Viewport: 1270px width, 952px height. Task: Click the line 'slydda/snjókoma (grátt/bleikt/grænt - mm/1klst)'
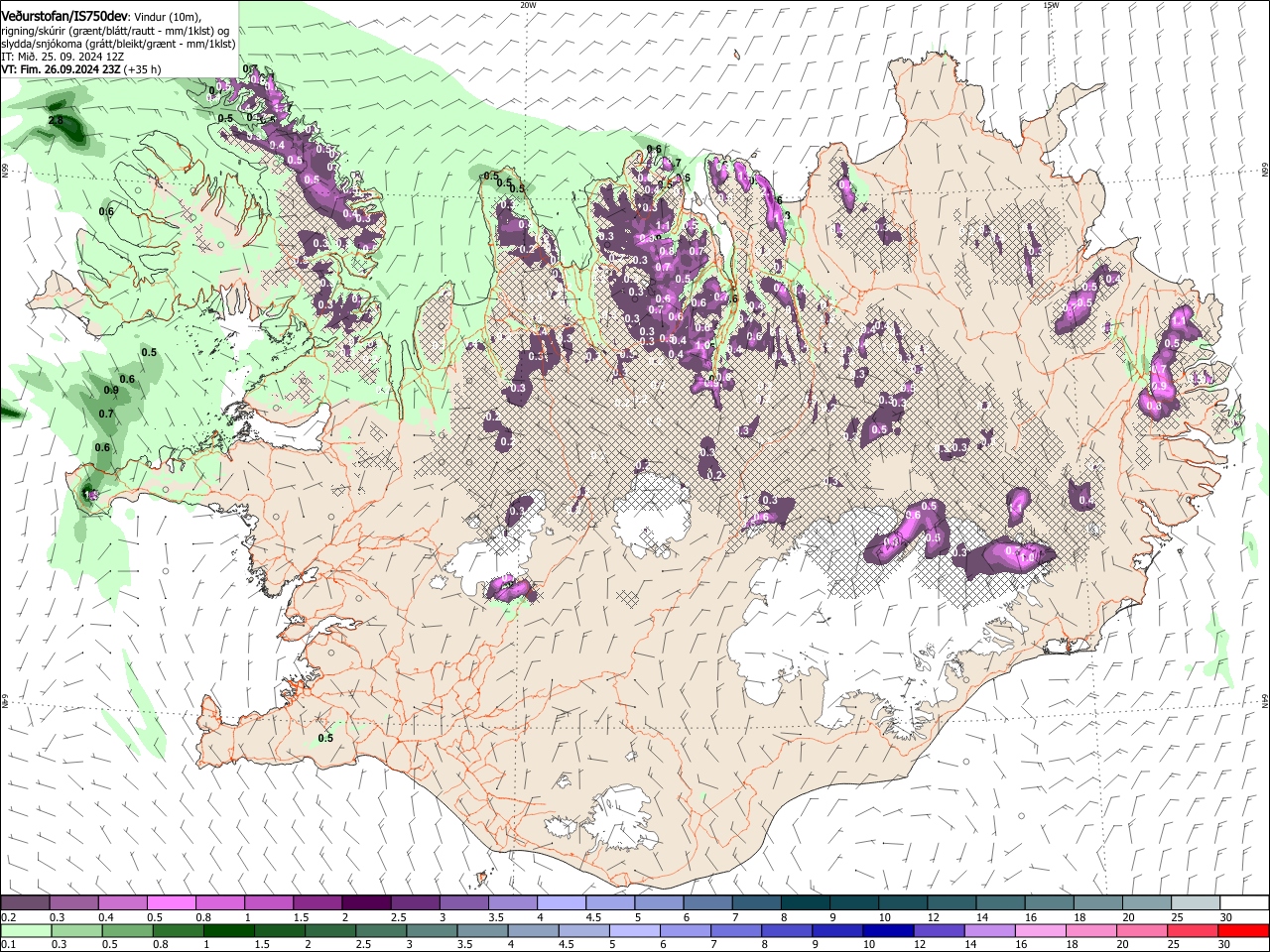118,44
